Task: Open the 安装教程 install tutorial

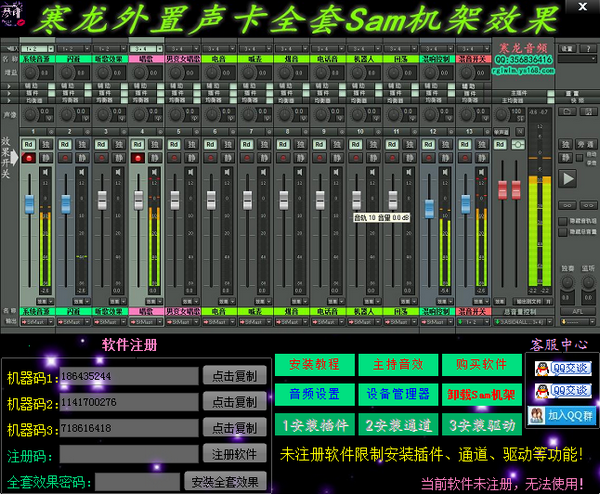Action: pyautogui.click(x=313, y=364)
